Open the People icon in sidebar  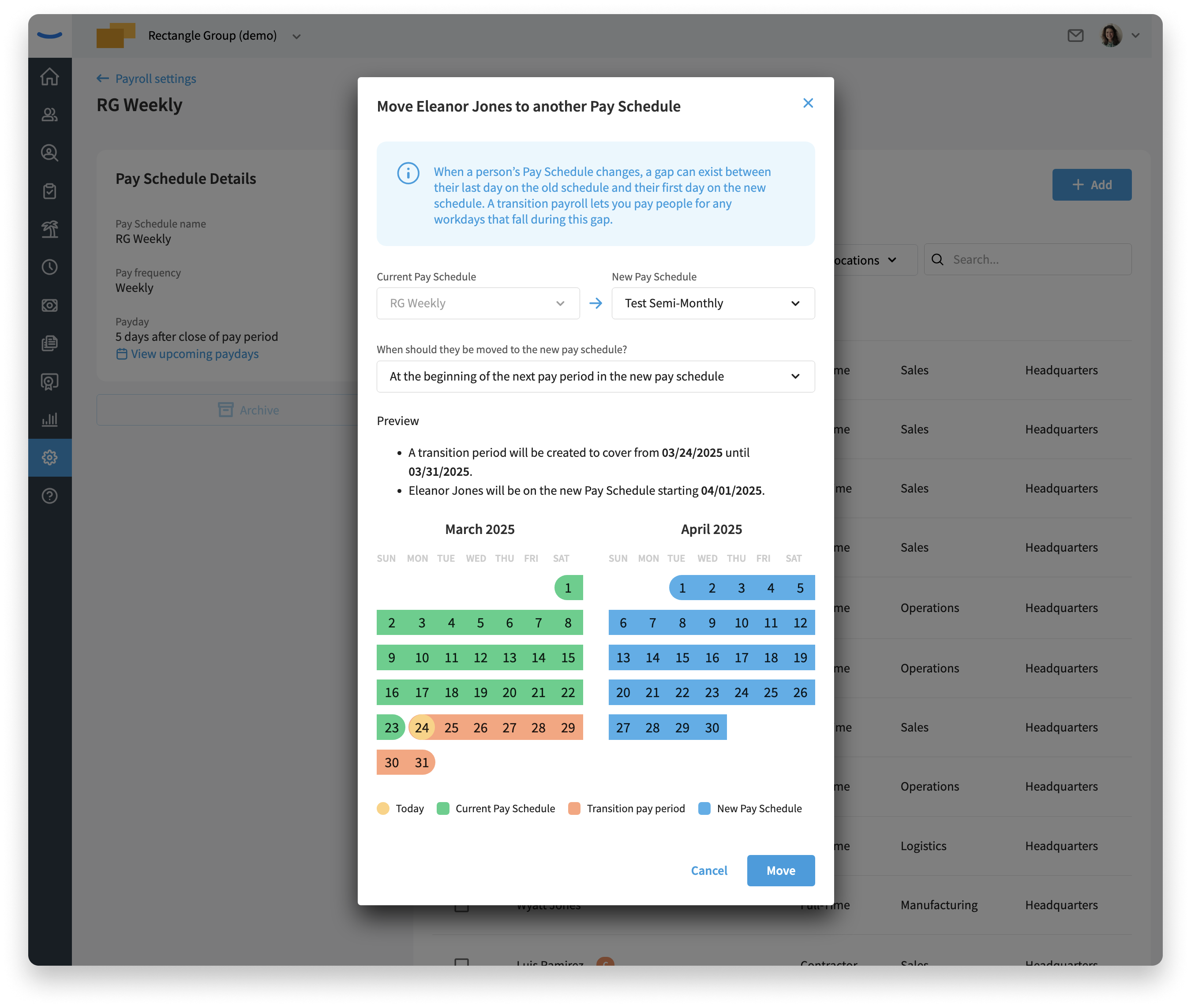pos(50,114)
